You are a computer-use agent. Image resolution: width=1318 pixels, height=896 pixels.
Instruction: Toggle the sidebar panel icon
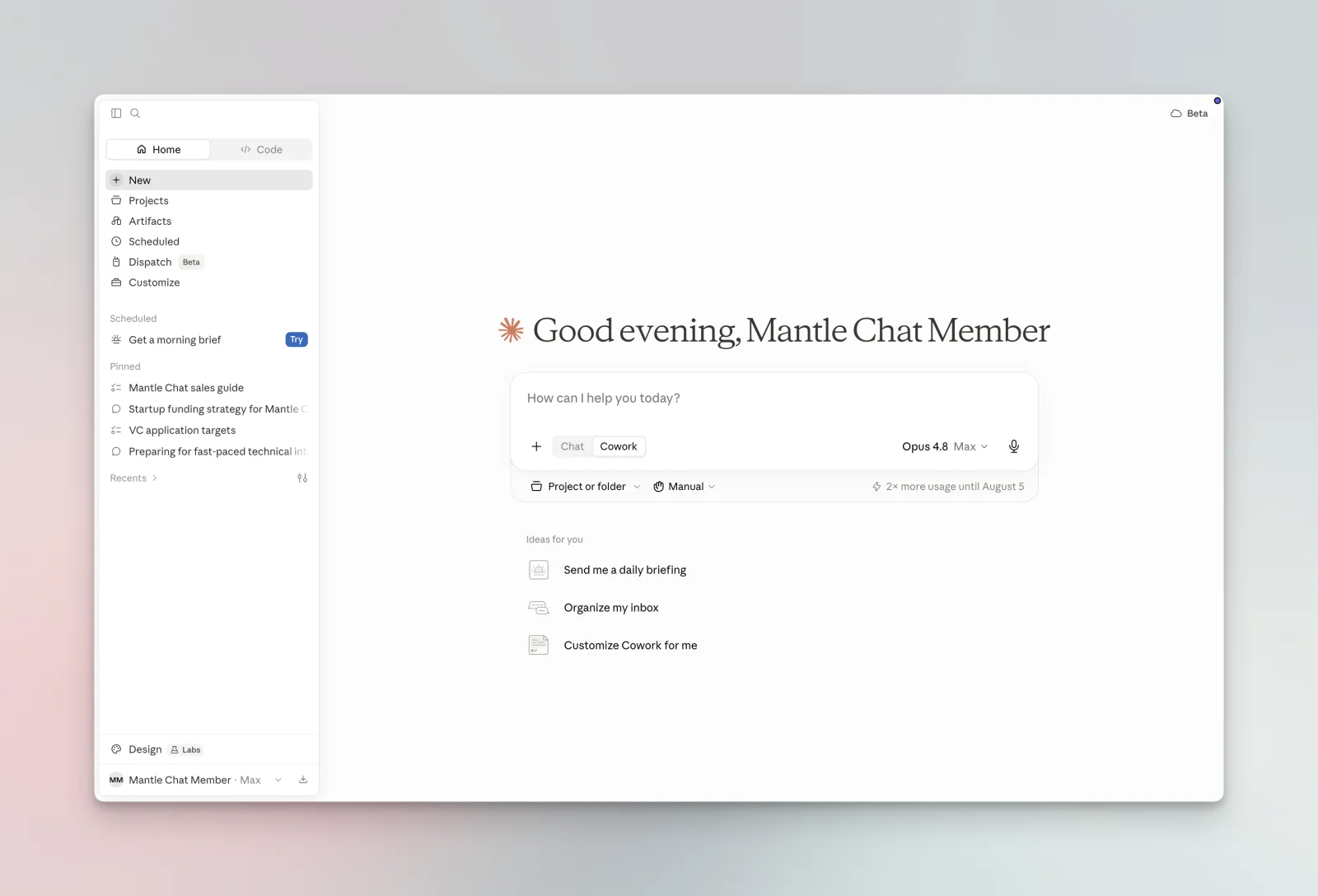116,114
